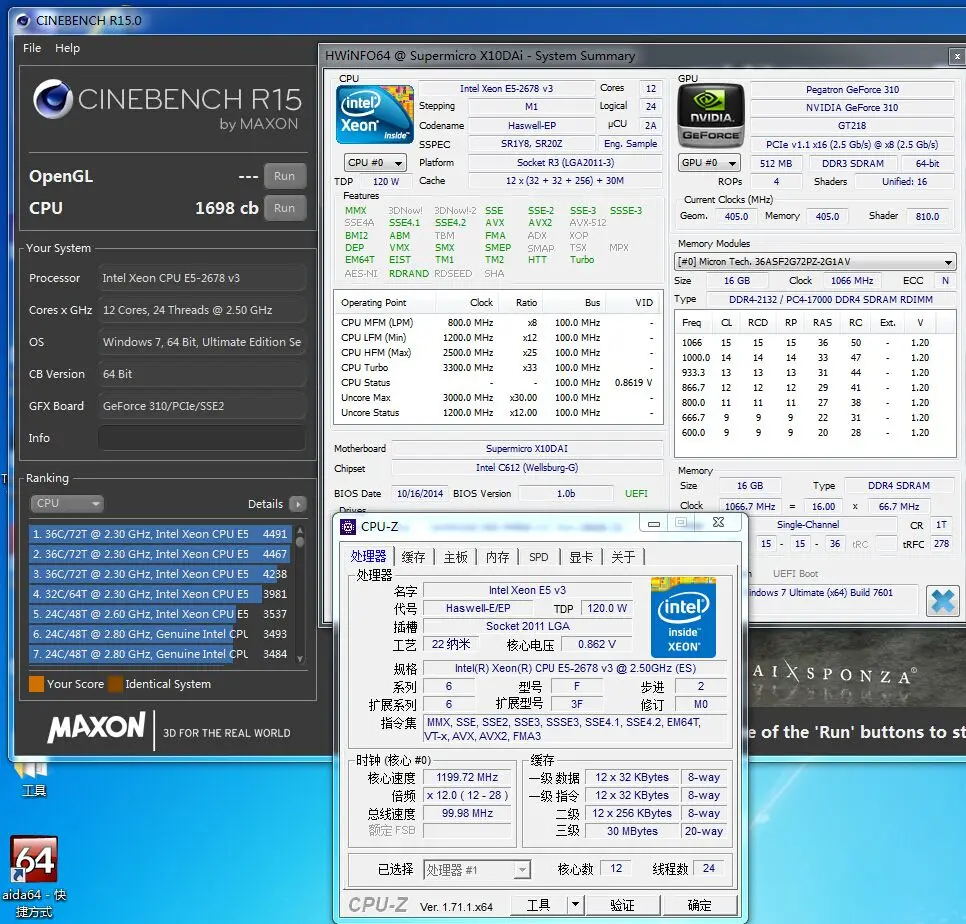
Task: Minimize the CPU-Z window
Action: tap(654, 523)
